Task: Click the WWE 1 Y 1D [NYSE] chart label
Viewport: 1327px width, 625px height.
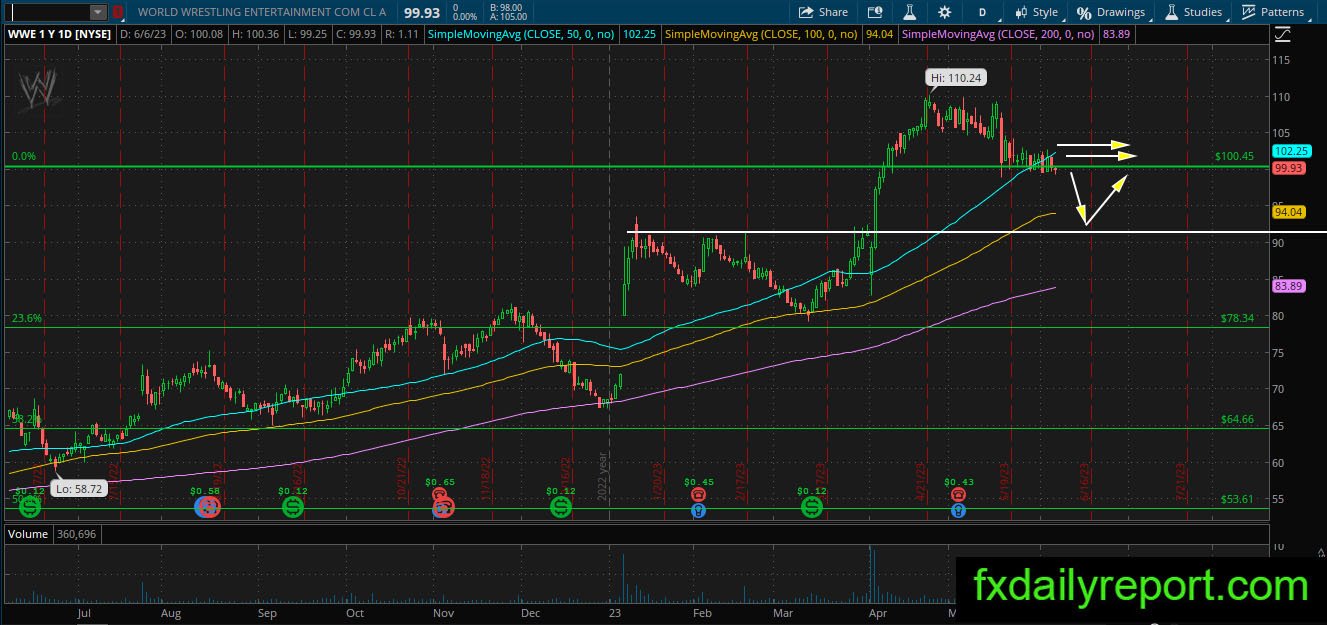Action: point(60,33)
